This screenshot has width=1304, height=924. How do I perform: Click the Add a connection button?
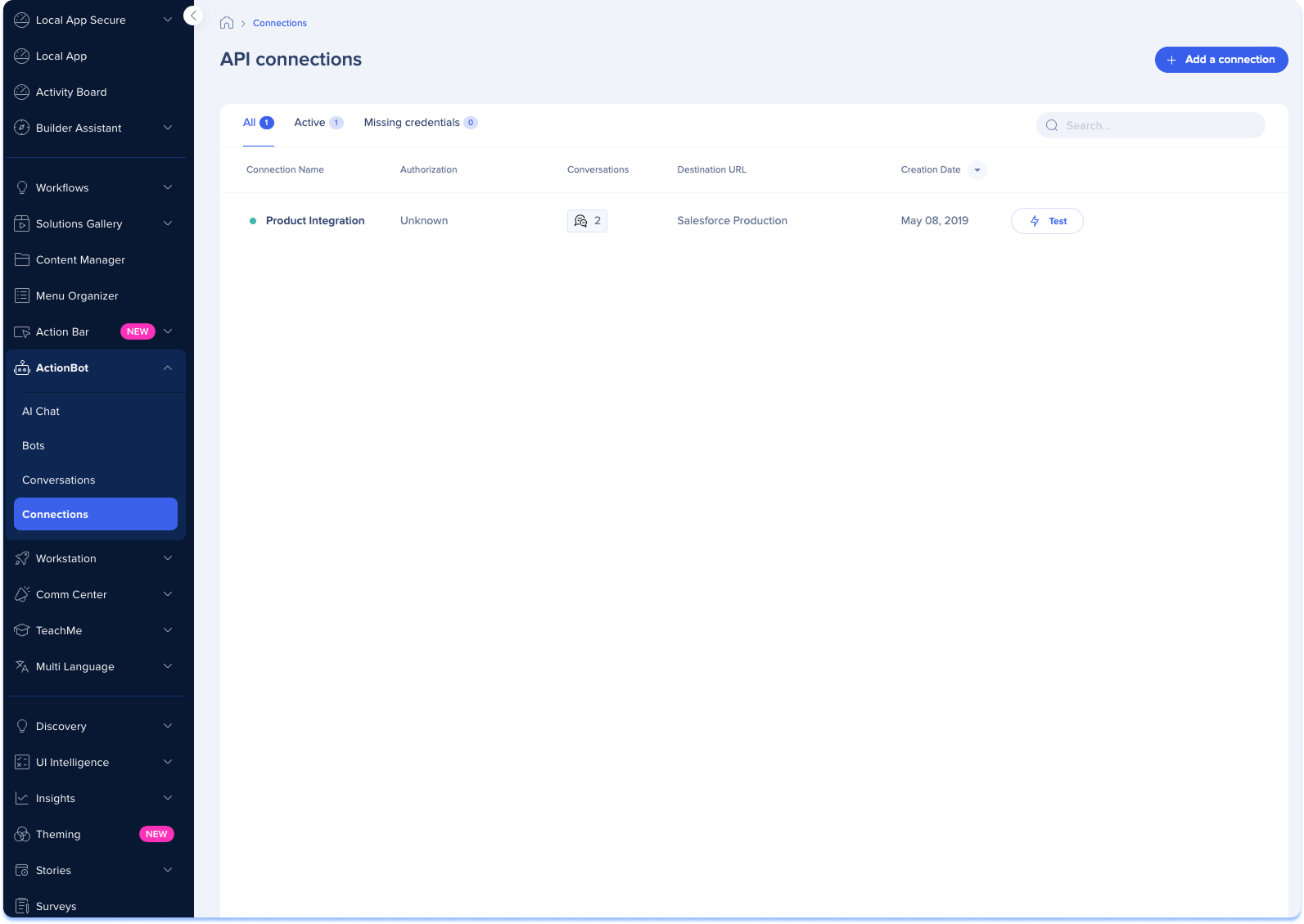pos(1221,60)
